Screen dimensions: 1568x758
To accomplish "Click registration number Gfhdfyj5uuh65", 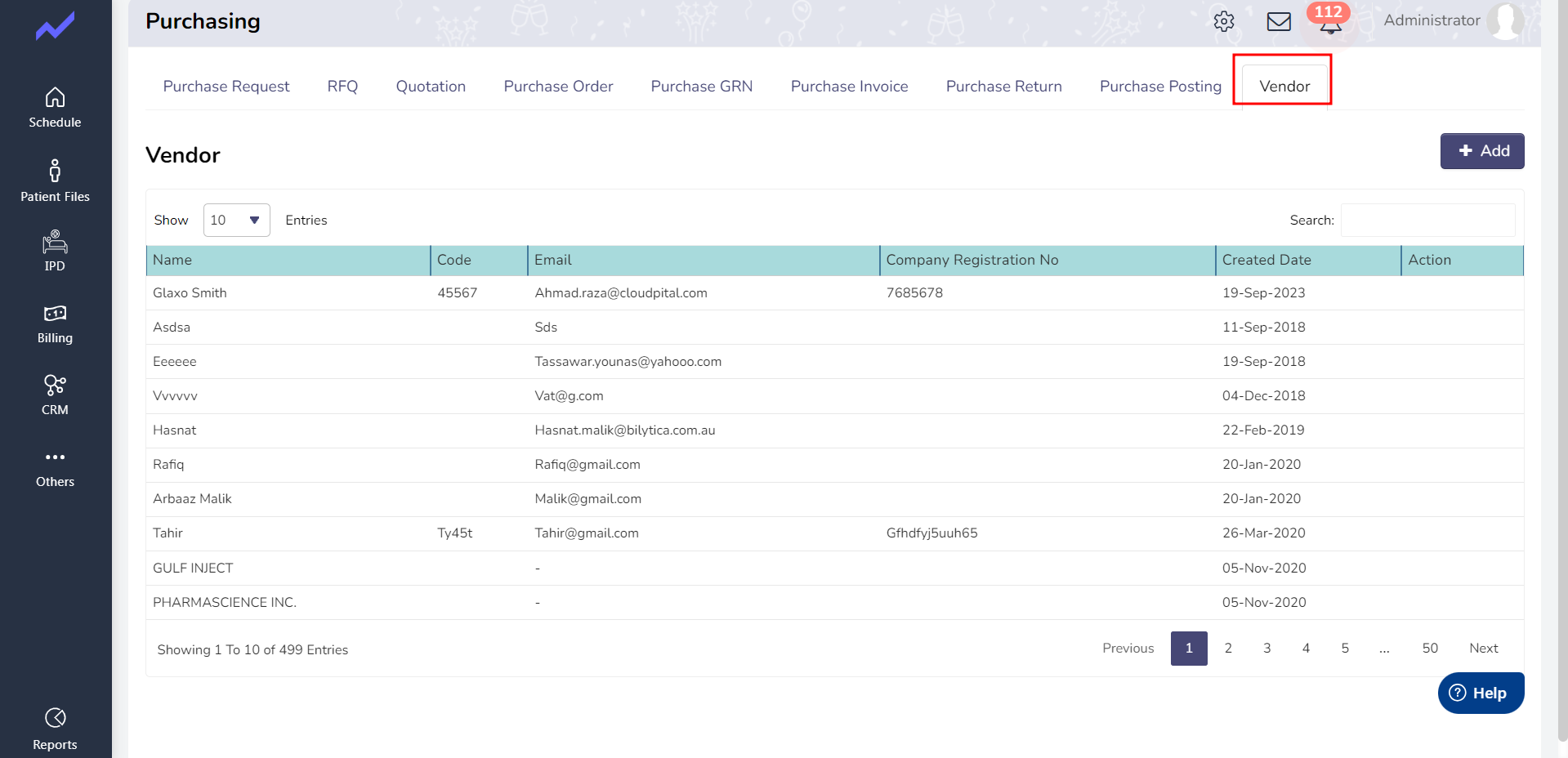I will [x=931, y=533].
